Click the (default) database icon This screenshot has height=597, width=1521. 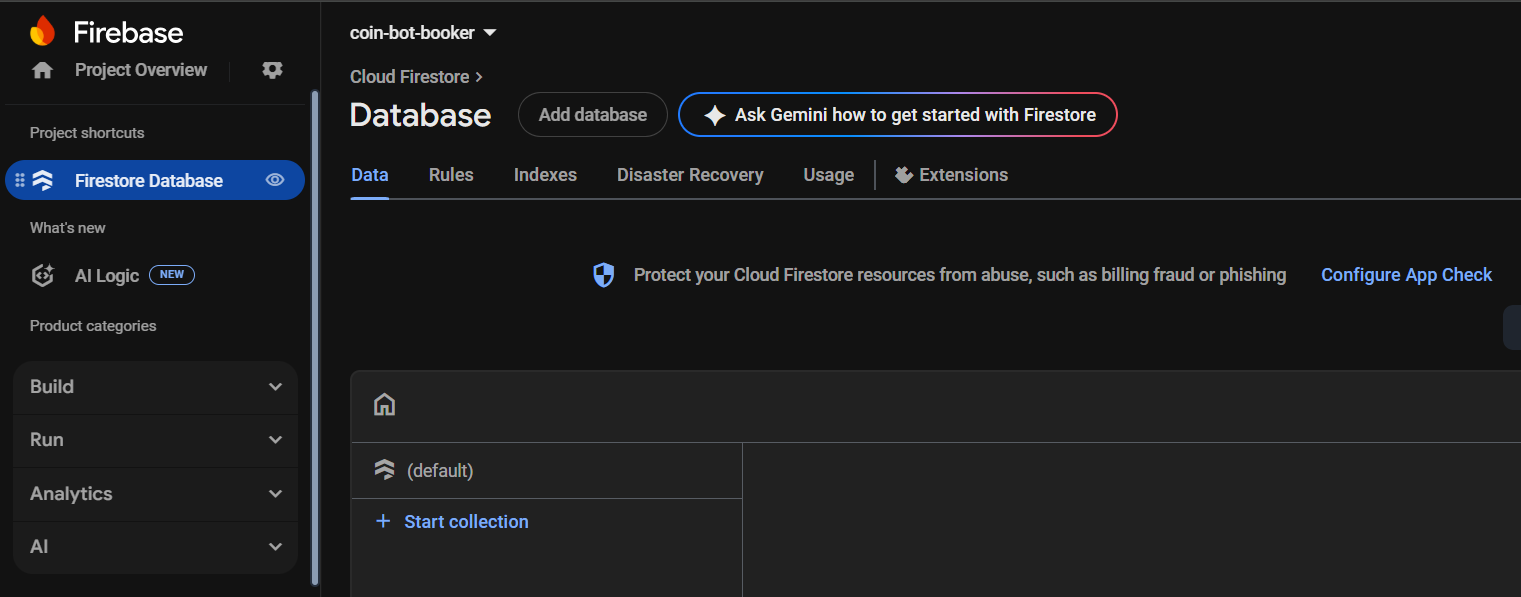[x=384, y=470]
